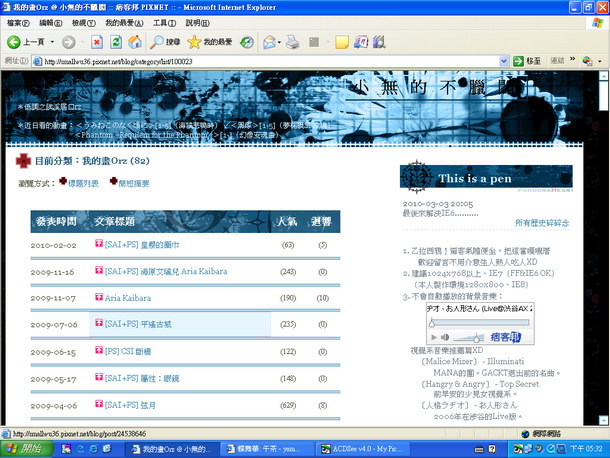Refresh the page using the green arrows icon
The width and height of the screenshot is (610, 458).
(x=116, y=42)
